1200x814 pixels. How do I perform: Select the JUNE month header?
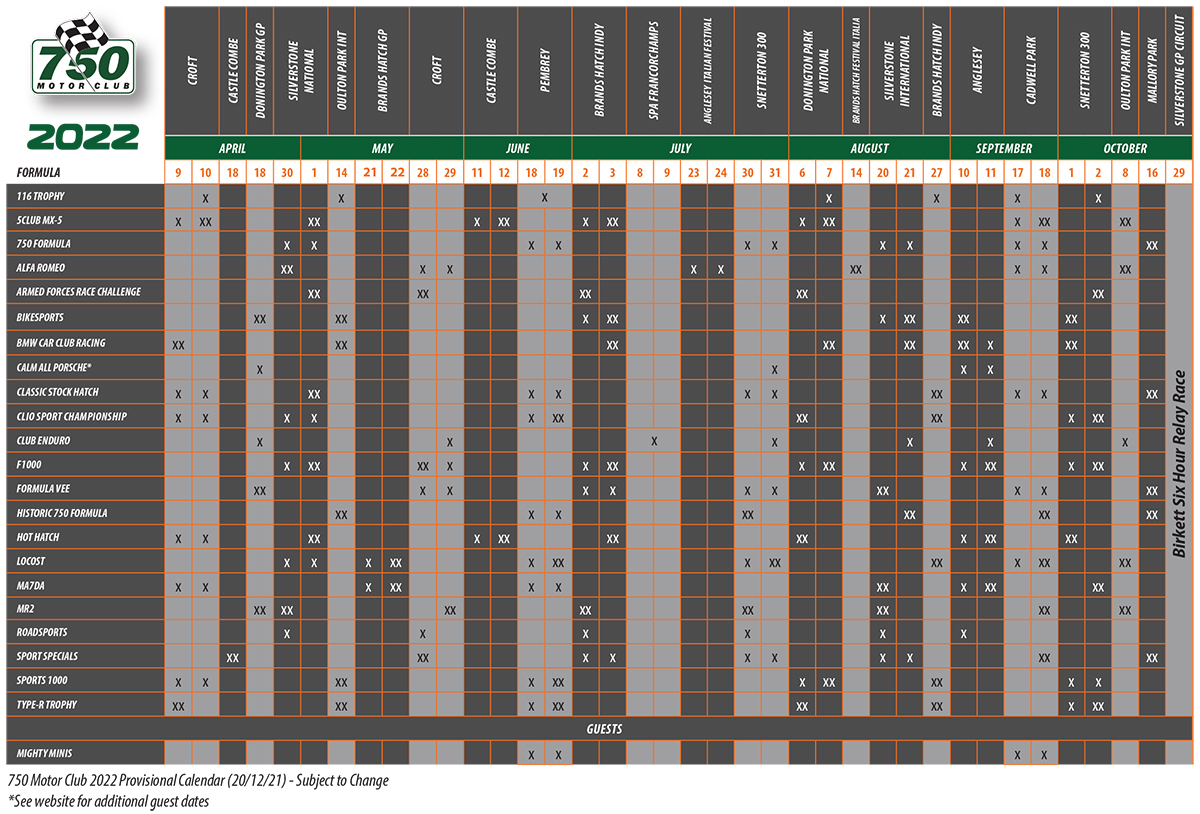click(x=518, y=148)
